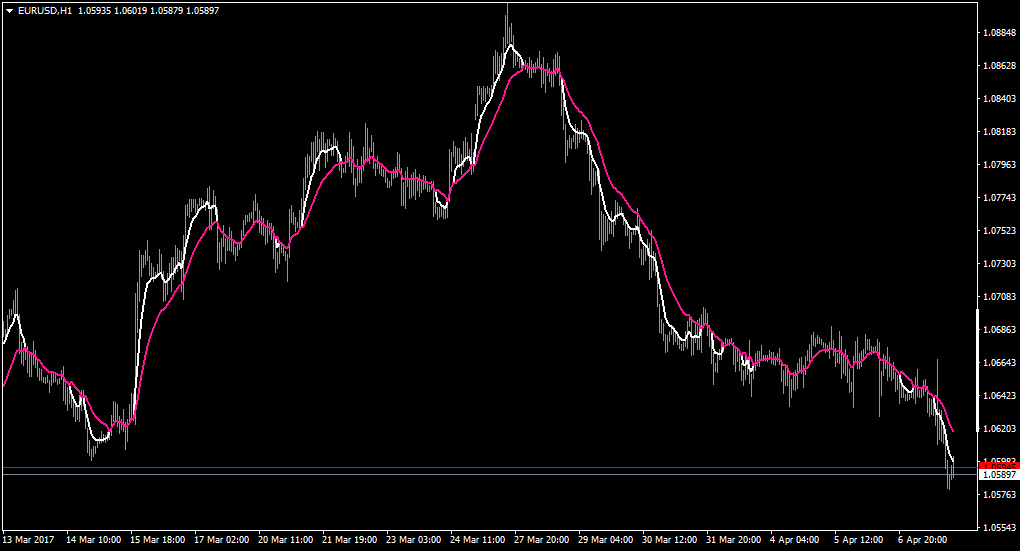The height and width of the screenshot is (551, 1020).
Task: Click the 27 Mar 20:00 time label
Action: [541, 540]
